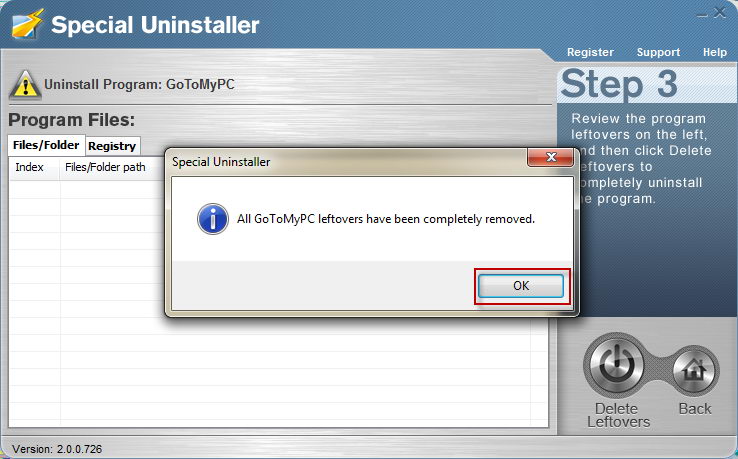Screen dimensions: 738x459
Task: Open the Support link
Action: pyautogui.click(x=658, y=52)
